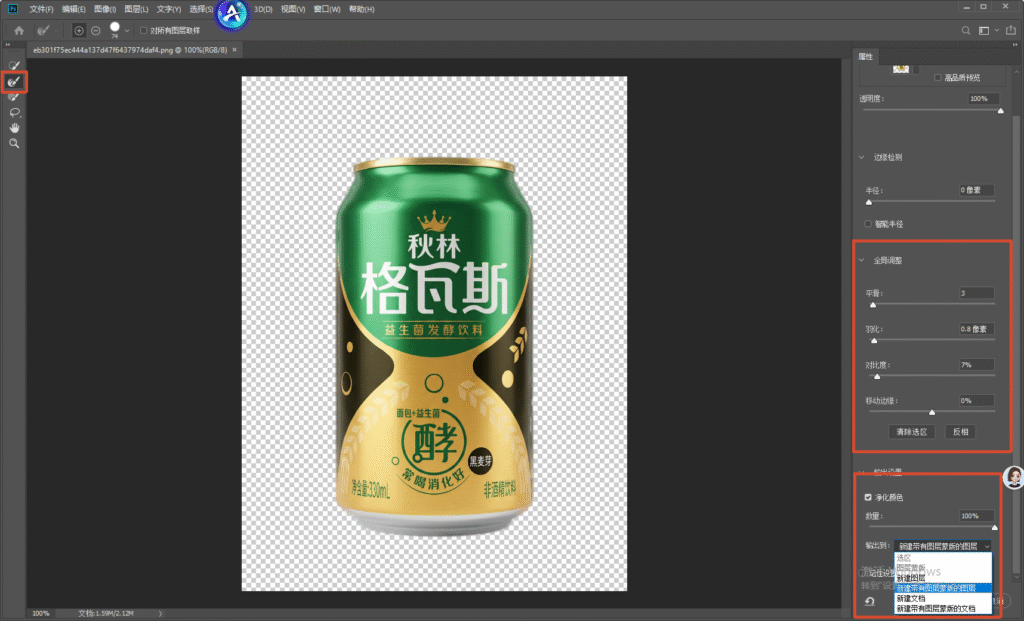Open the workspace layout switcher icon
The width and height of the screenshot is (1024, 621).
984,30
